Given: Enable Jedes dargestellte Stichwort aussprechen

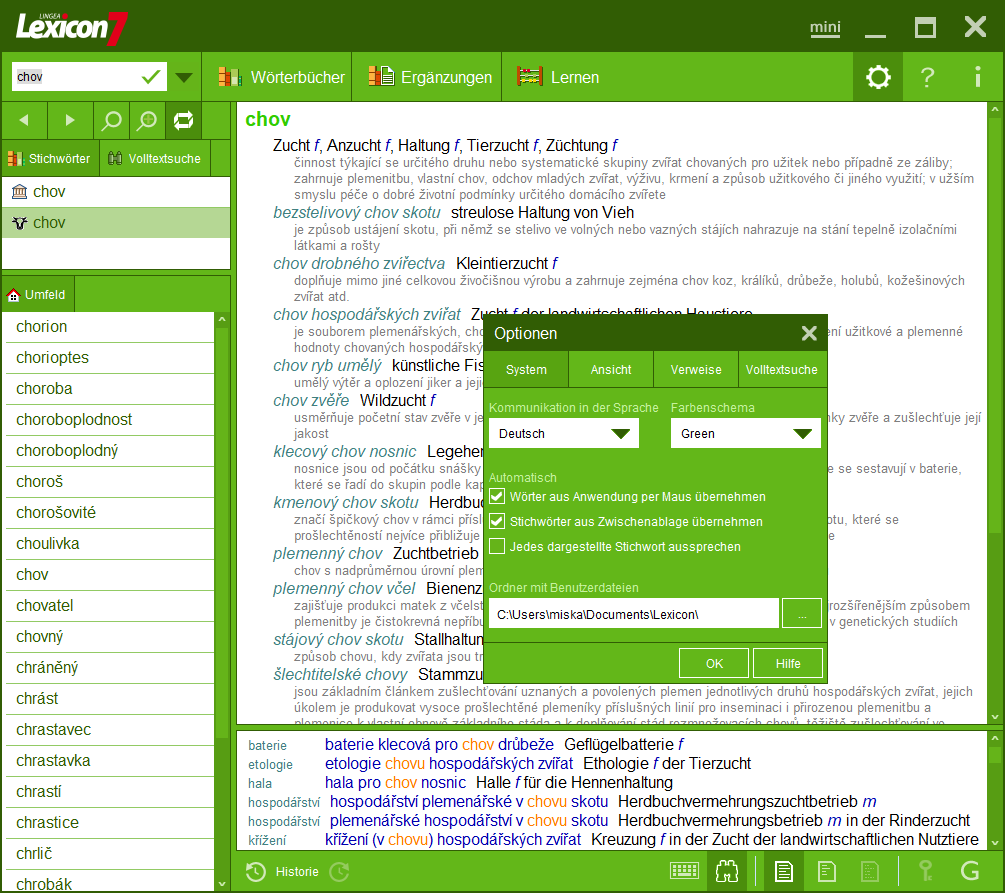Looking at the screenshot, I should click(x=497, y=546).
